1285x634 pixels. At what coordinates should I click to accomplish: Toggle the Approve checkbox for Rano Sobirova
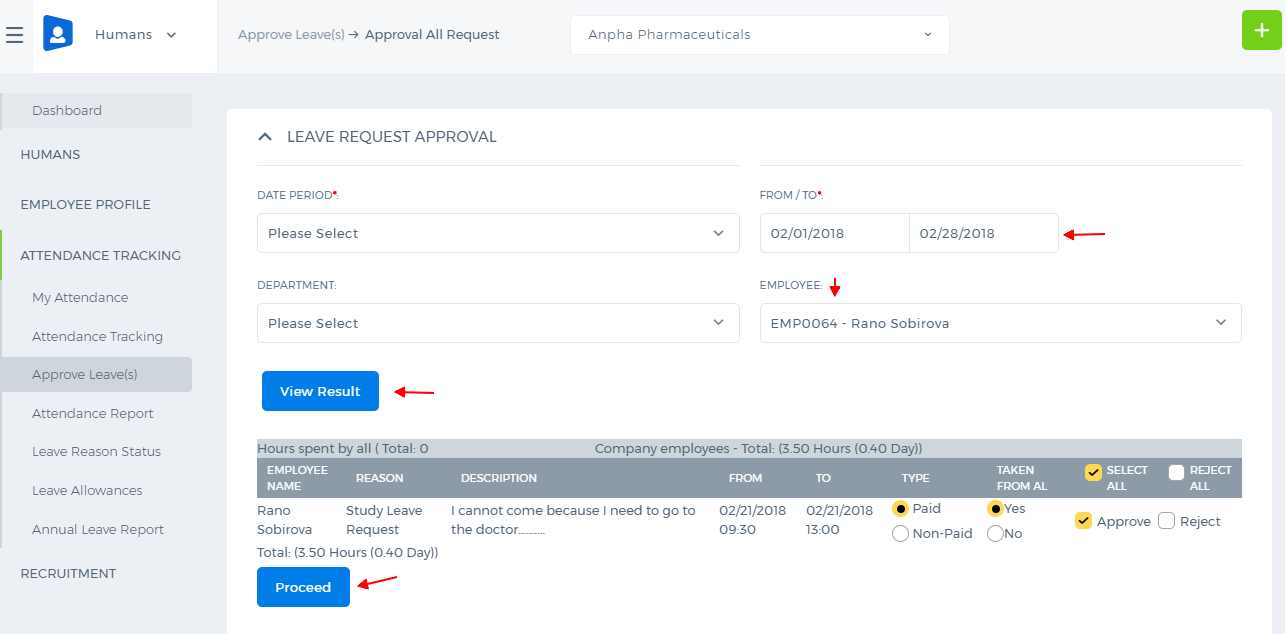(1083, 521)
